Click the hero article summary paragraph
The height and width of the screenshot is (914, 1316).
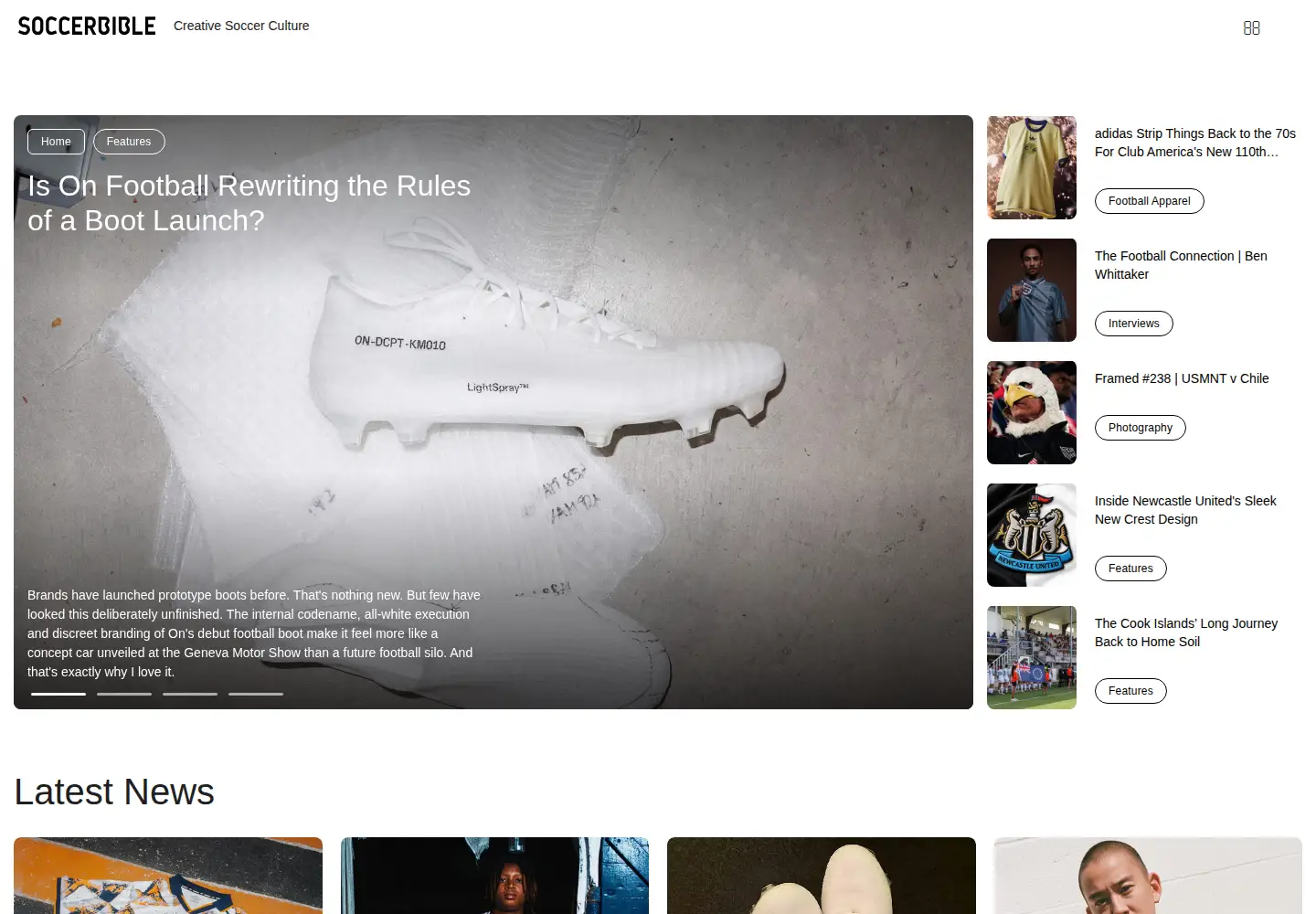pyautogui.click(x=254, y=633)
